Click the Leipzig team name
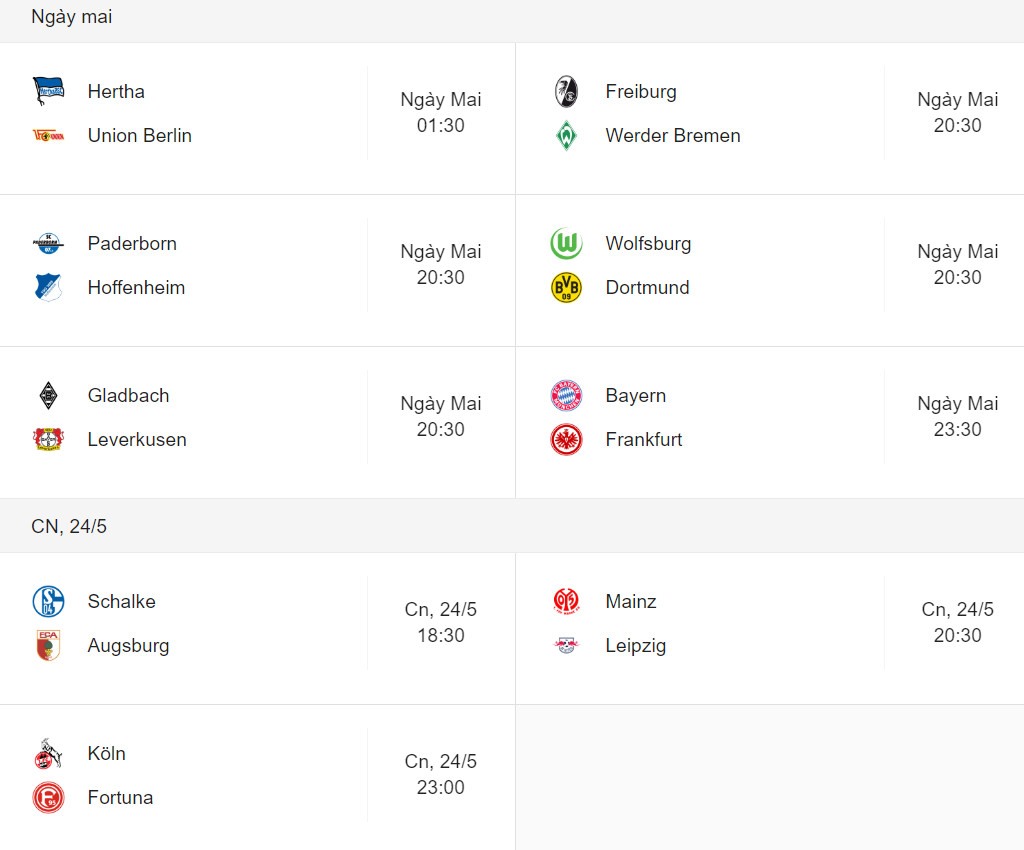Viewport: 1024px width, 850px height. coord(635,646)
